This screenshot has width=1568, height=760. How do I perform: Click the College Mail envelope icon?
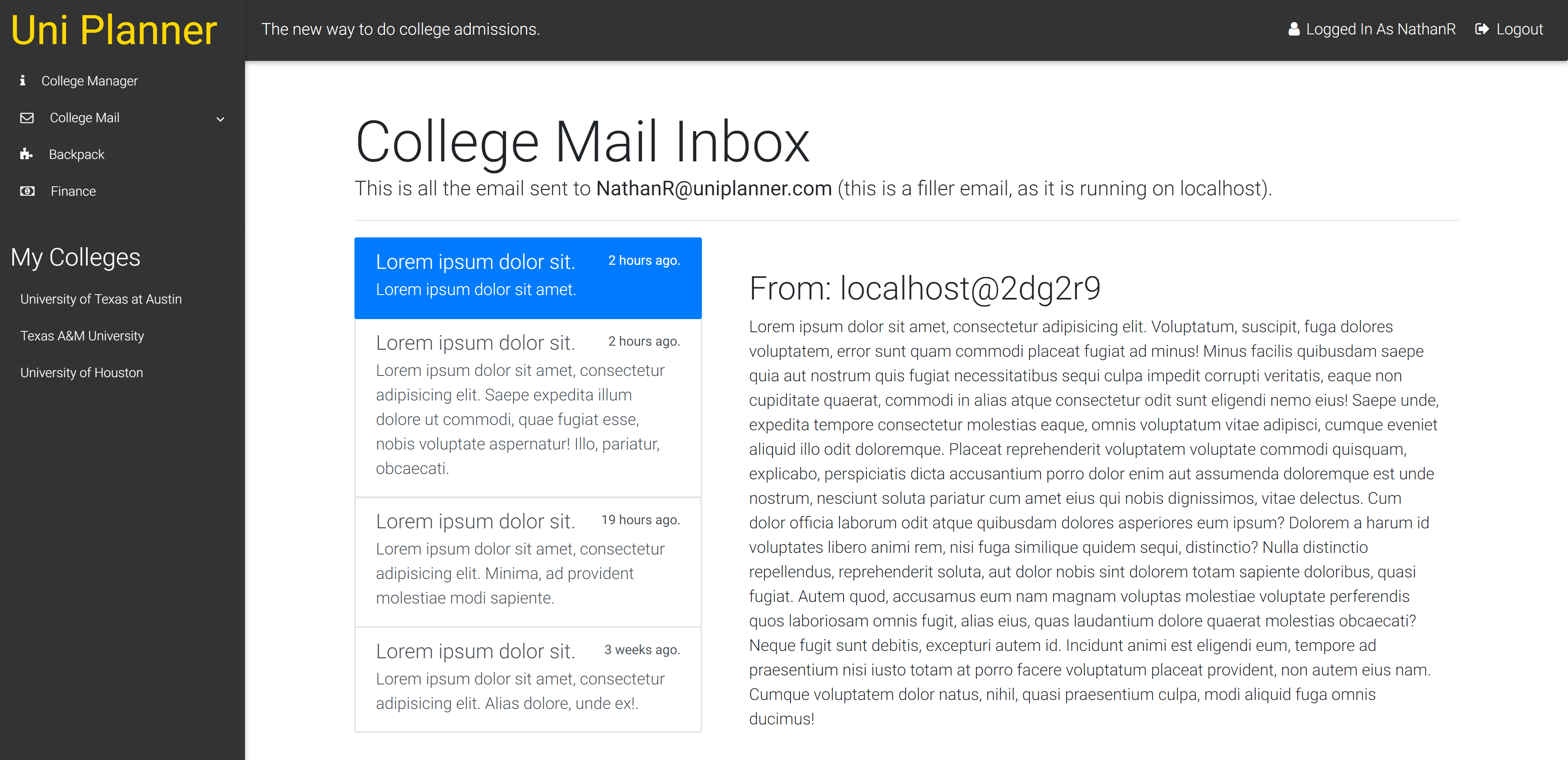(x=27, y=118)
